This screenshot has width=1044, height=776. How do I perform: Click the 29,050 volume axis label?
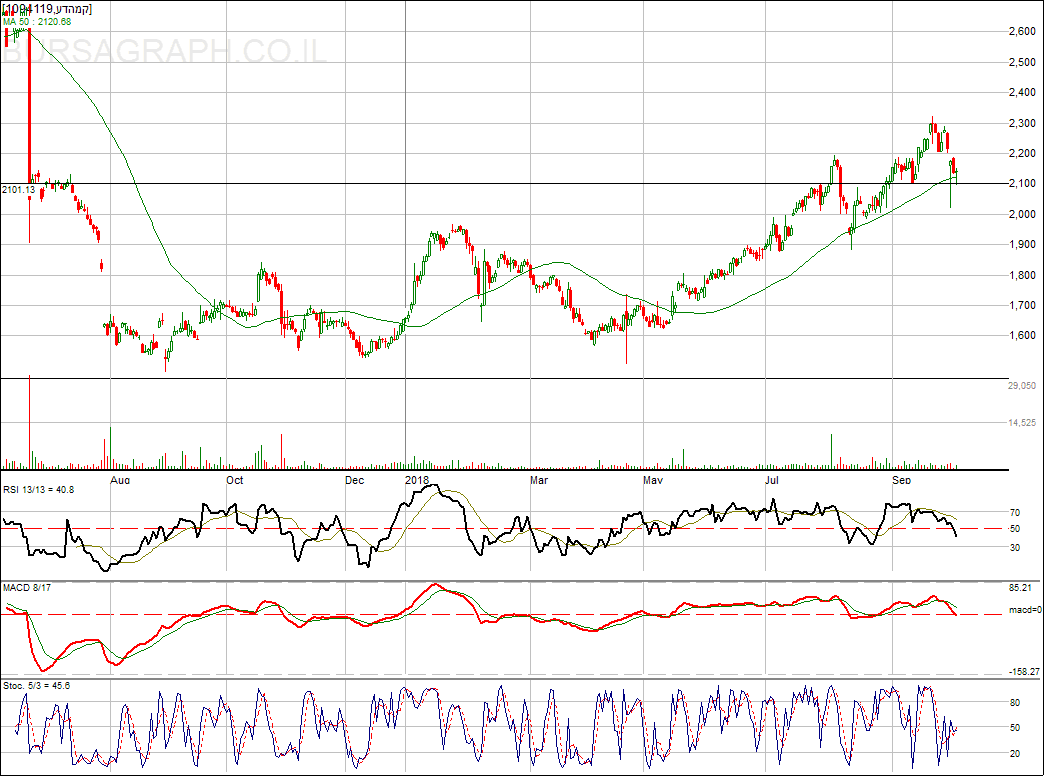click(x=1020, y=386)
